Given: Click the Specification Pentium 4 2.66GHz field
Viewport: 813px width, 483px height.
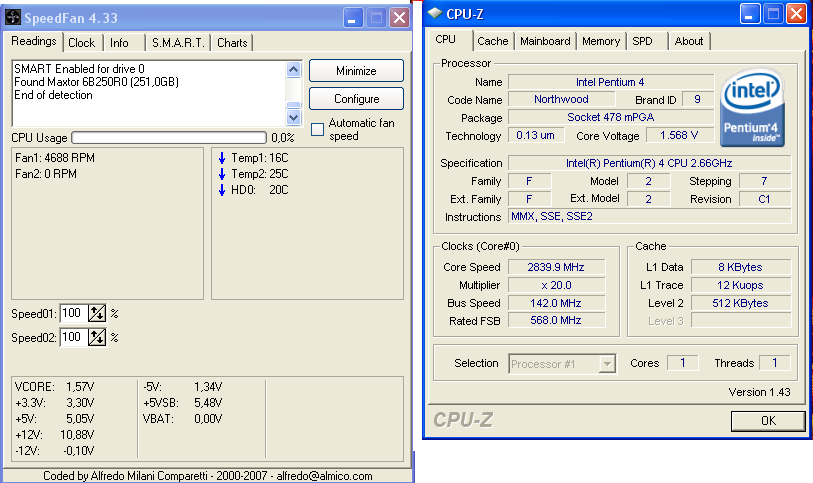Looking at the screenshot, I should coord(650,163).
